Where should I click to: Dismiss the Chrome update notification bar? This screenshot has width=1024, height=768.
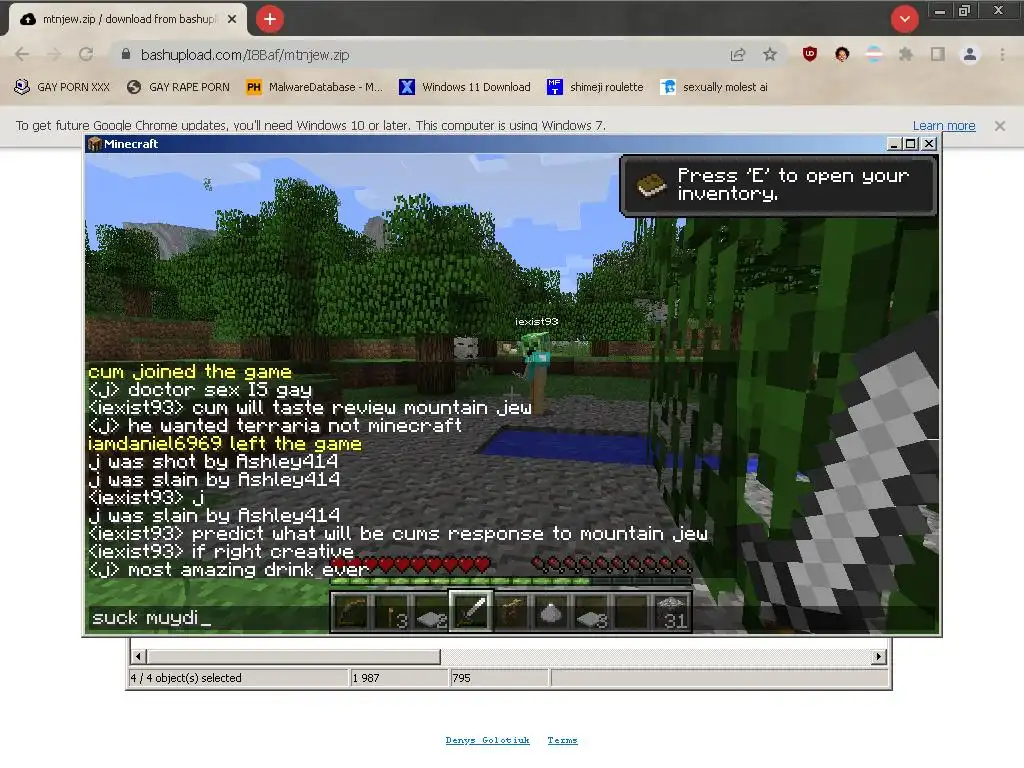pos(999,125)
